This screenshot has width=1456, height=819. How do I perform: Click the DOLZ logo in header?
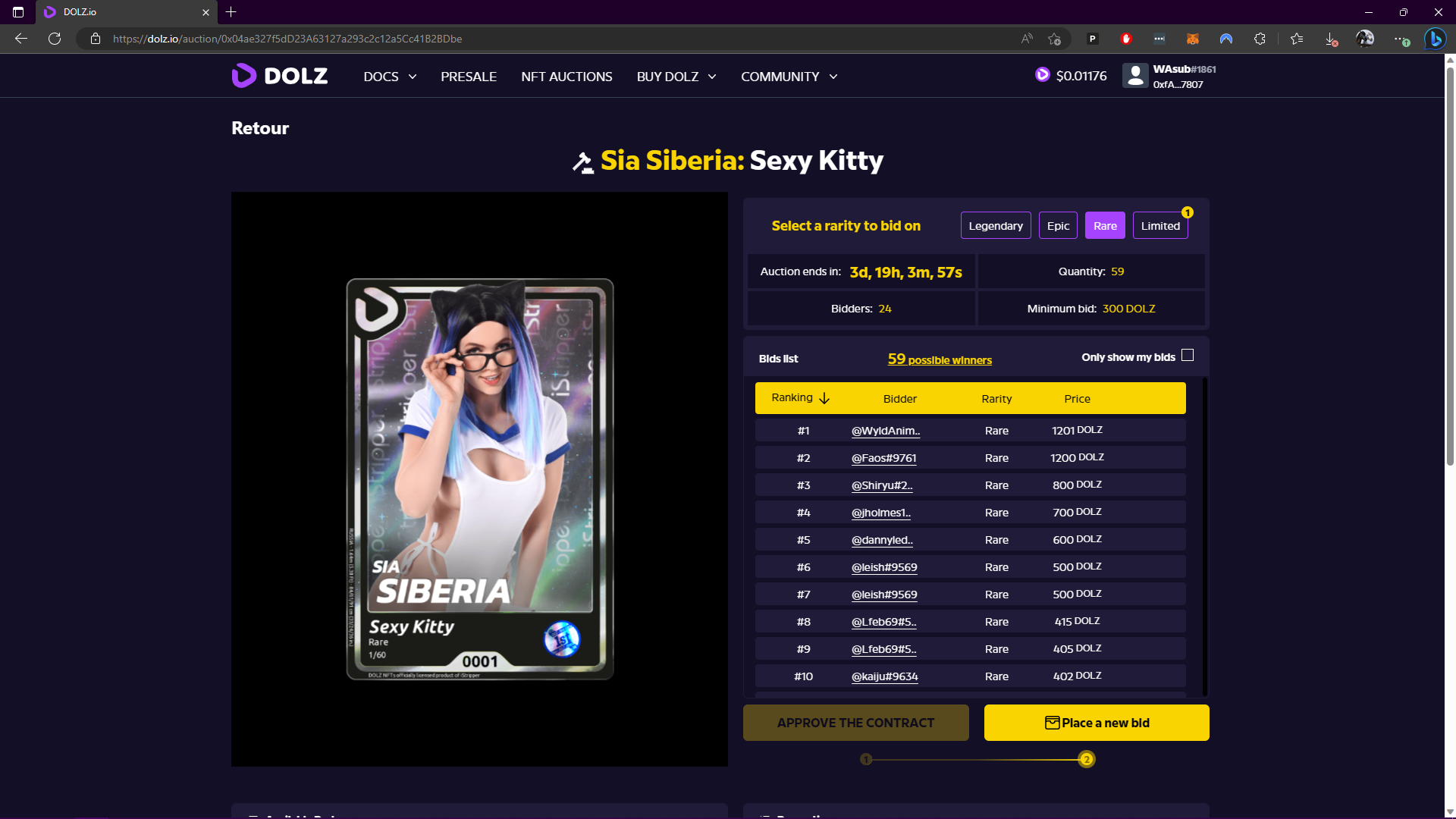(280, 76)
